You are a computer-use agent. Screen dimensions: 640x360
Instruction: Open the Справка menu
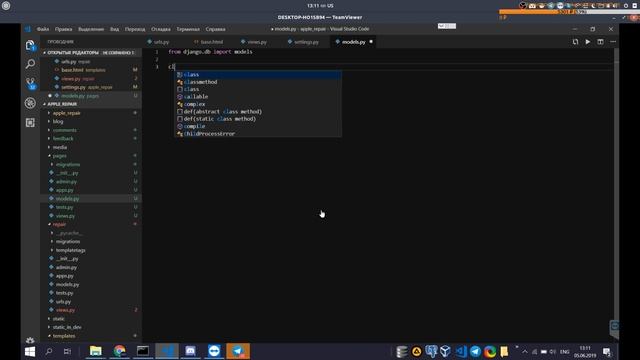(216, 29)
